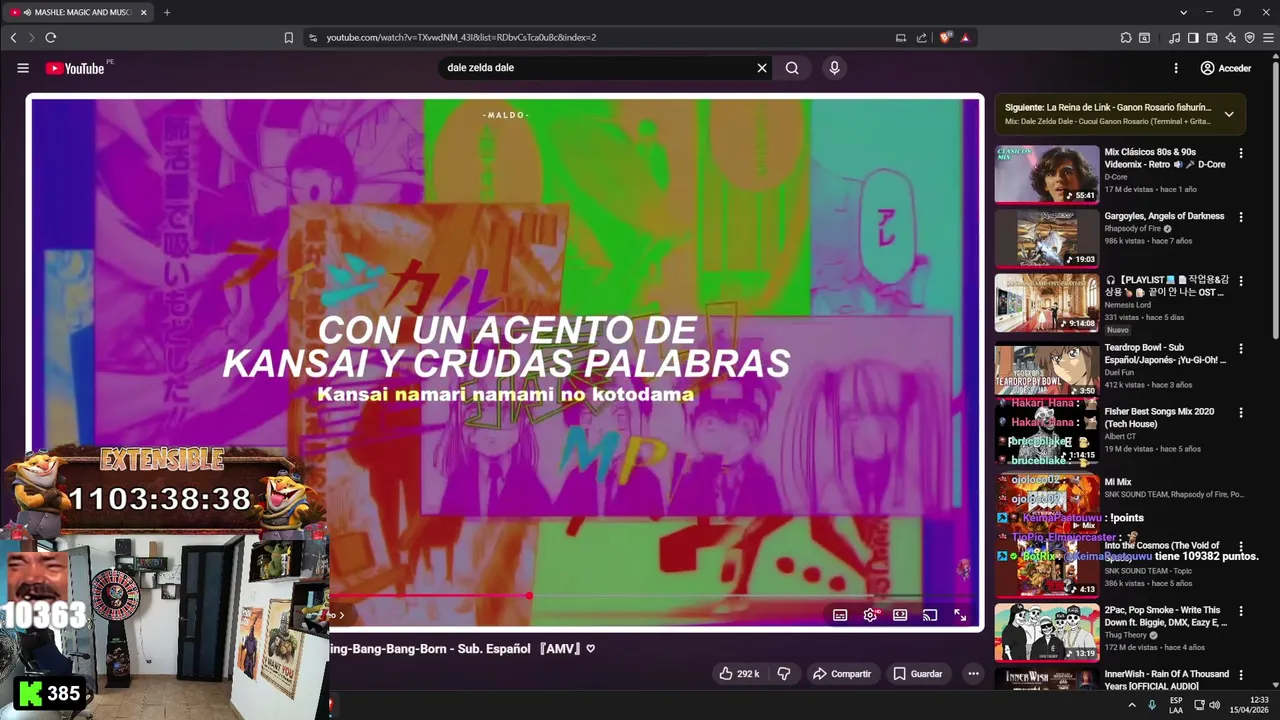Toggle the browser sidebar panel
The image size is (1280, 720).
(x=1193, y=37)
